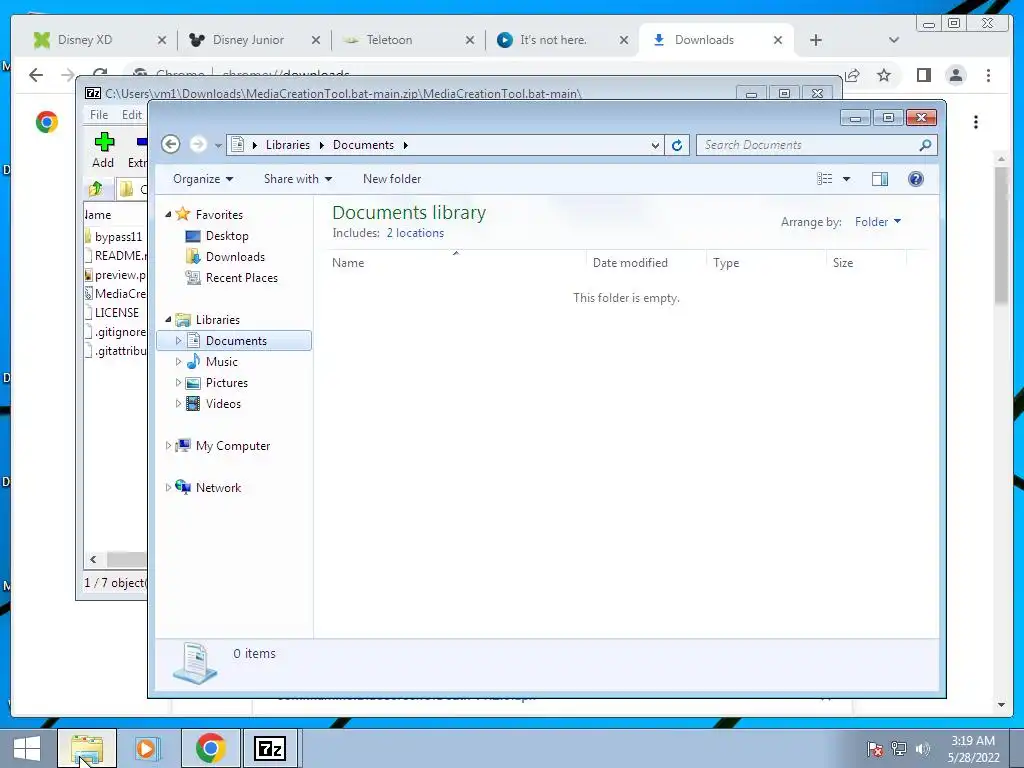Screen dimensions: 1024x768
Task: Click the search magnifier in Explorer
Action: [925, 145]
